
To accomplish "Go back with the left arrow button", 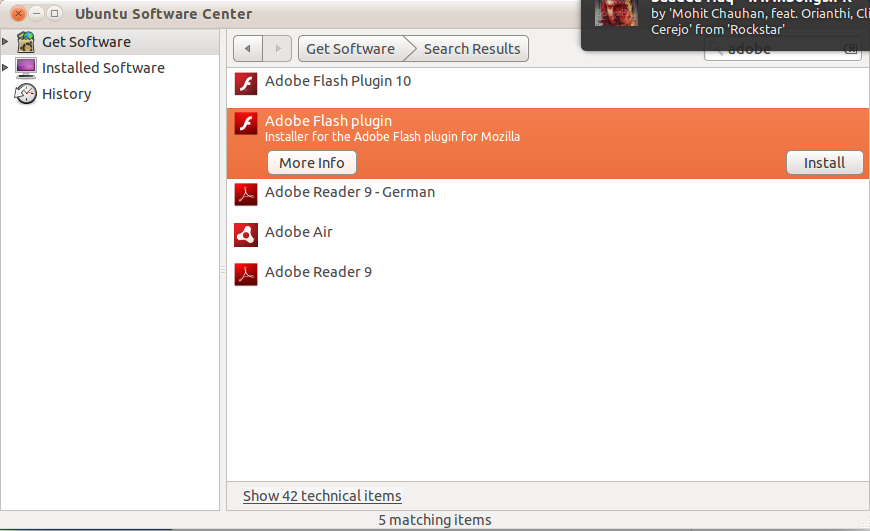I will click(247, 49).
